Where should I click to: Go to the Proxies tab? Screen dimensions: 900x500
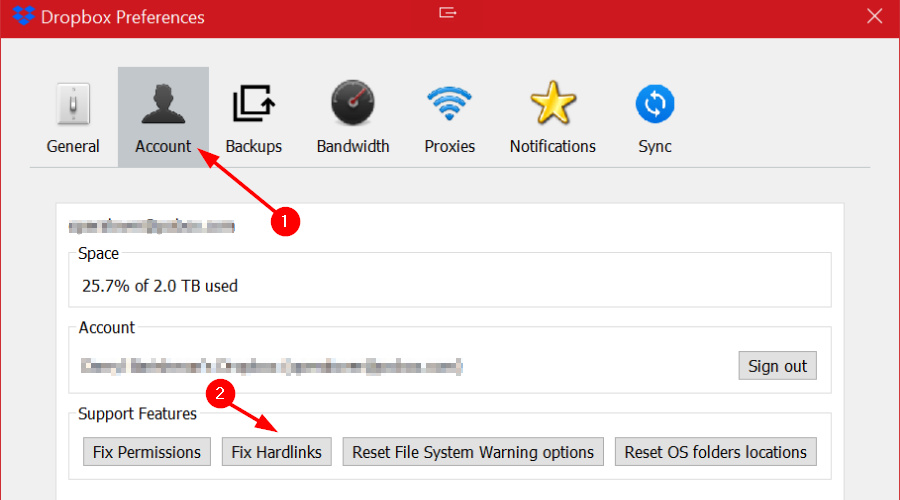tap(449, 117)
